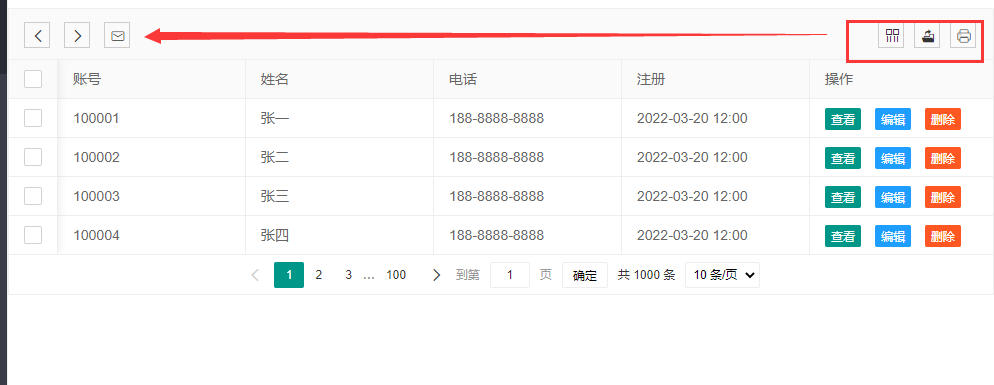This screenshot has height=385, width=994.
Task: Click 编辑 for 张三
Action: 893,197
